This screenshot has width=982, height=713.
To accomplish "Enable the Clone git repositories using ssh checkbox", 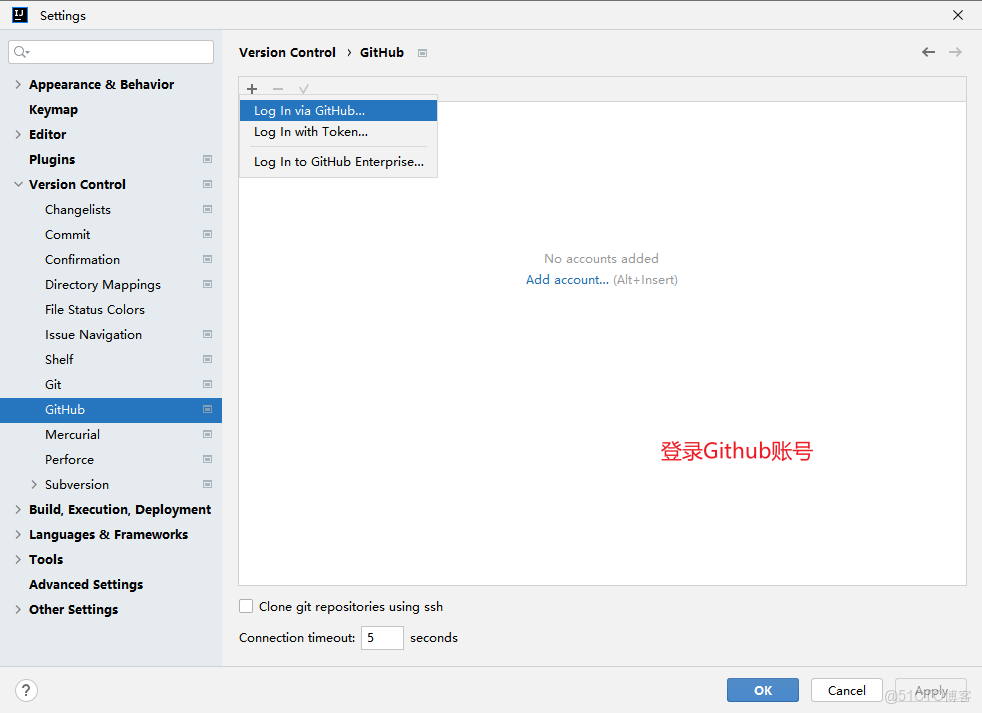I will pyautogui.click(x=245, y=605).
